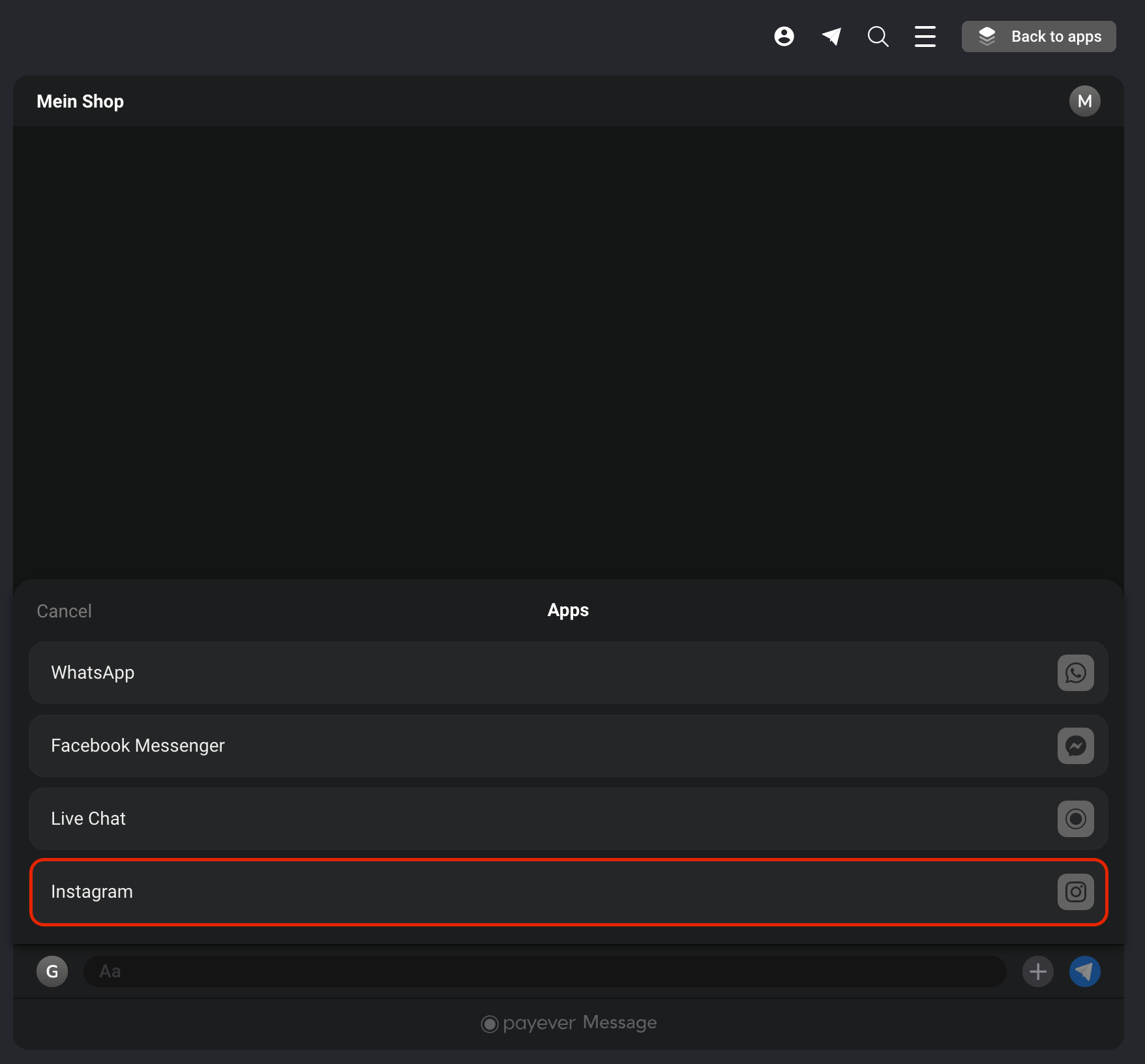
Task: Choose Instagram from the Apps list
Action: [569, 892]
